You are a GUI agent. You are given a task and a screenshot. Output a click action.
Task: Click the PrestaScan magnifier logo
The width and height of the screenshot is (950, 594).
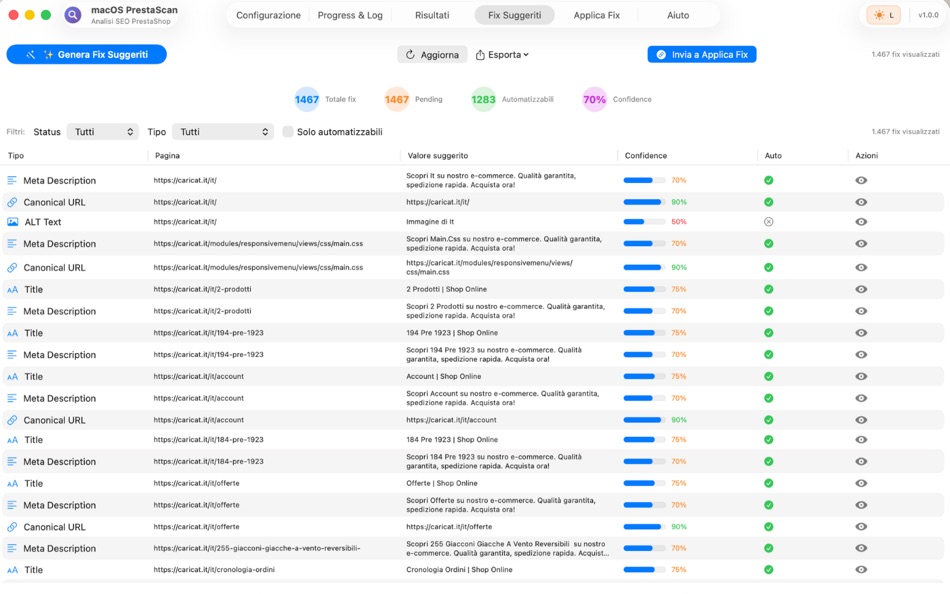pos(72,14)
